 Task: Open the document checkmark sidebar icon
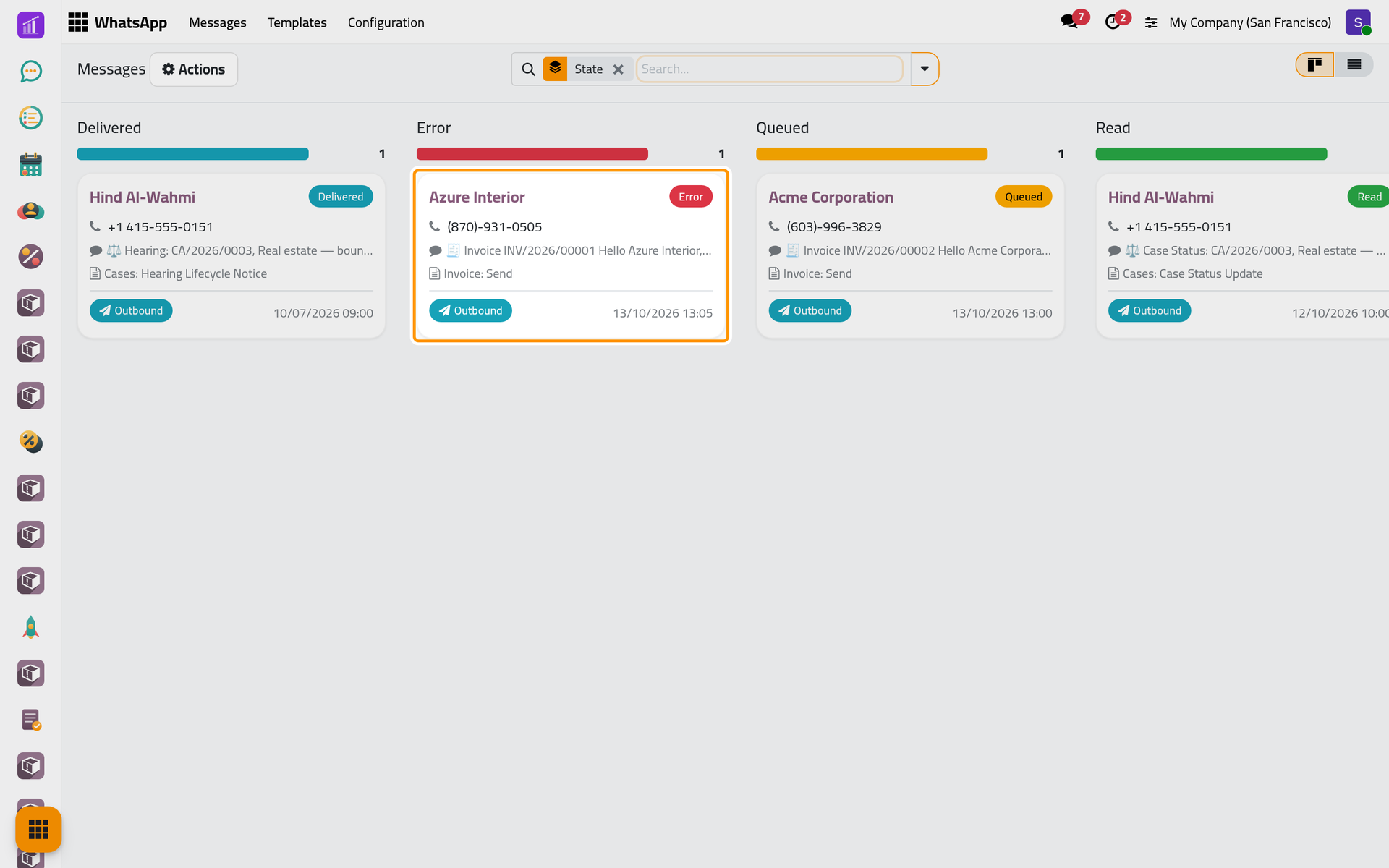click(x=30, y=720)
